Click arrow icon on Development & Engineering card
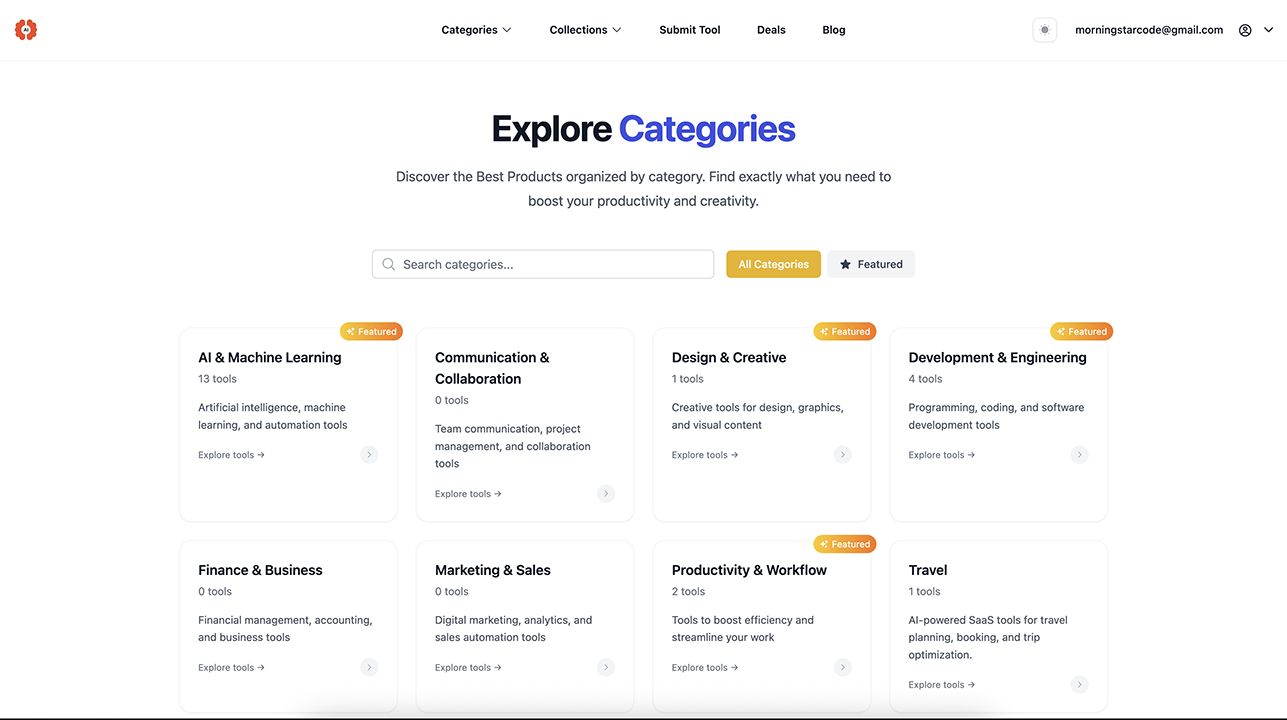1287x720 pixels. 1079,455
